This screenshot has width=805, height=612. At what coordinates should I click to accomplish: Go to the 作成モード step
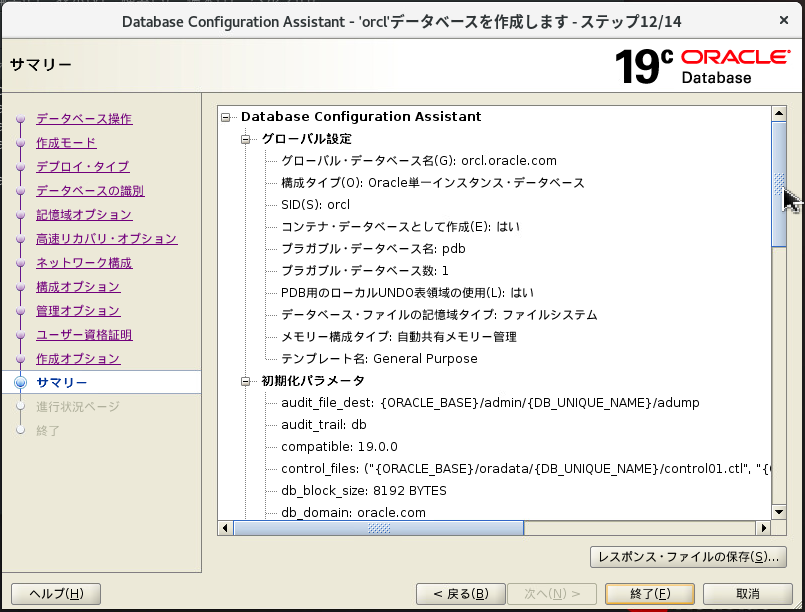(66, 143)
